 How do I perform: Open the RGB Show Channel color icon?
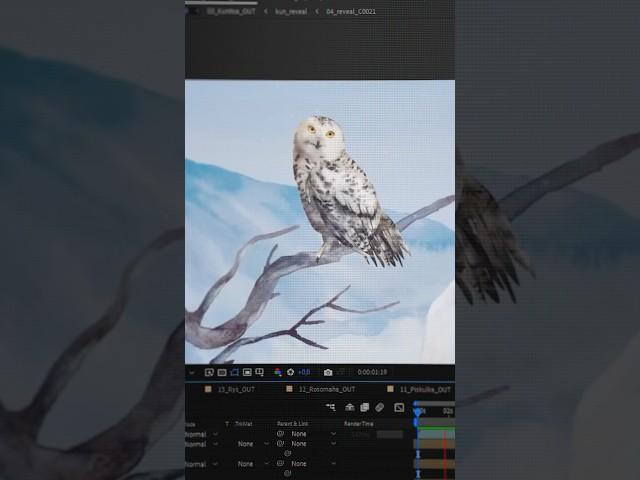(278, 372)
